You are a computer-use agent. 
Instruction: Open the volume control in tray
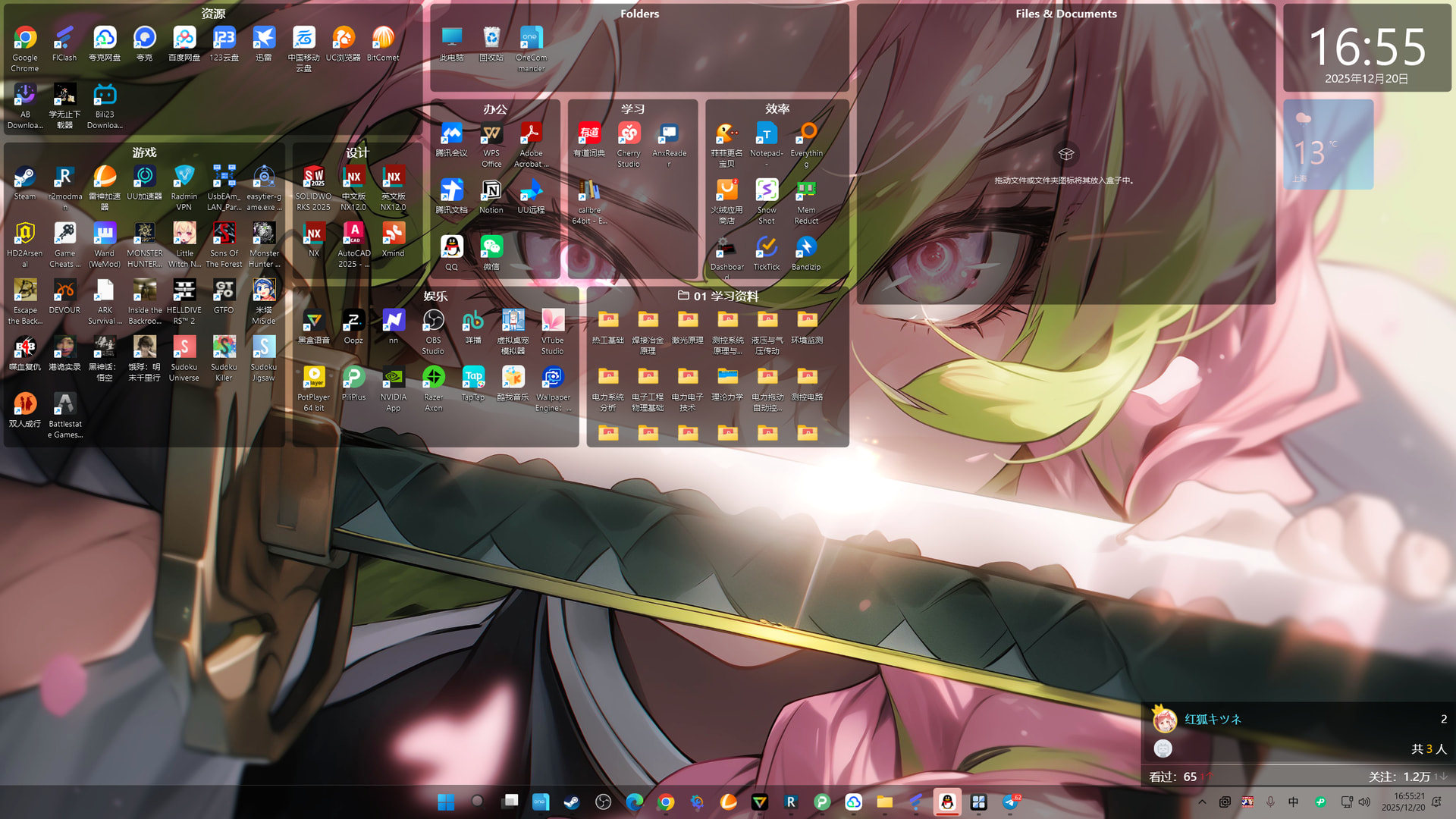1364,802
